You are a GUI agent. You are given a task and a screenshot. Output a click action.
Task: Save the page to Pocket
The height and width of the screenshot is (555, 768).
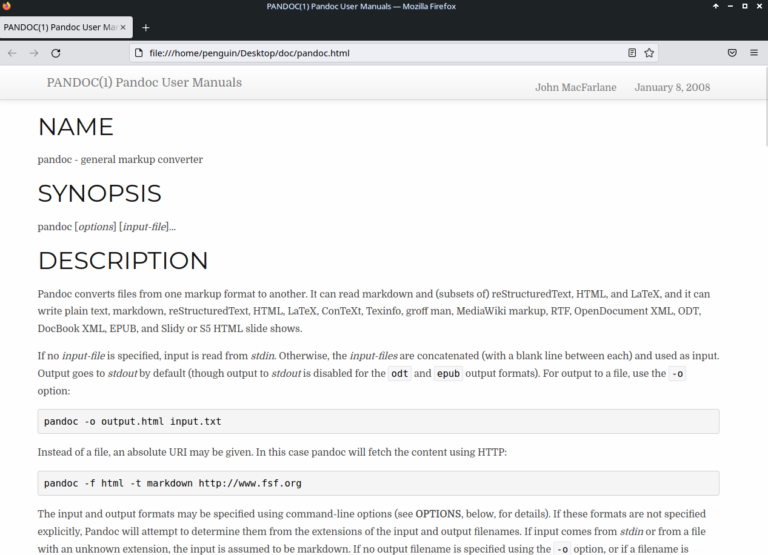click(x=732, y=53)
